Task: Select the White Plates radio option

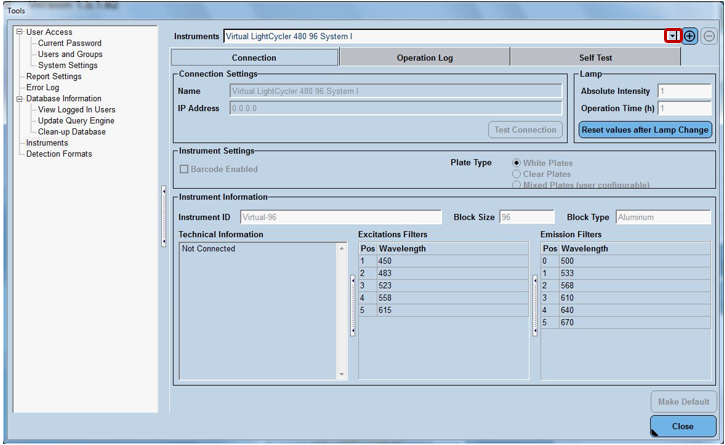Action: [515, 163]
